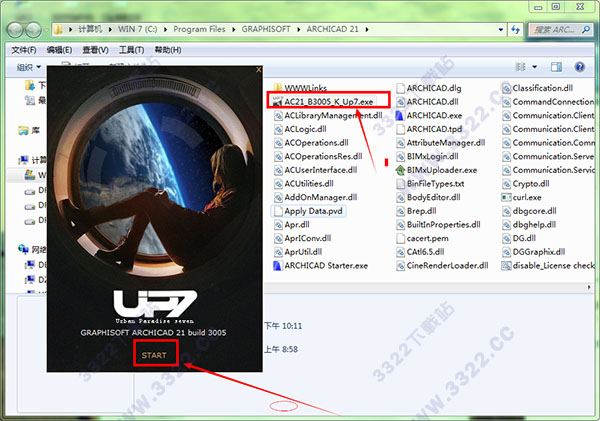The width and height of the screenshot is (600, 421).
Task: Select the ARCHICAD.dll file
Action: point(427,102)
